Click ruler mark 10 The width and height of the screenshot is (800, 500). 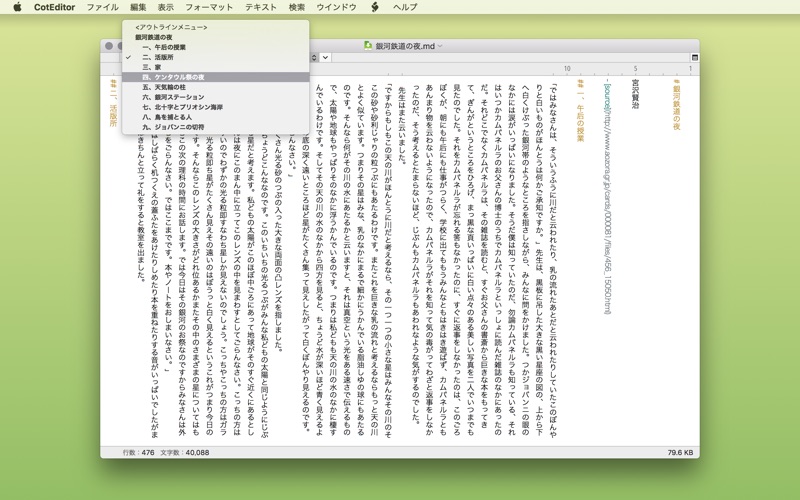coord(567,68)
